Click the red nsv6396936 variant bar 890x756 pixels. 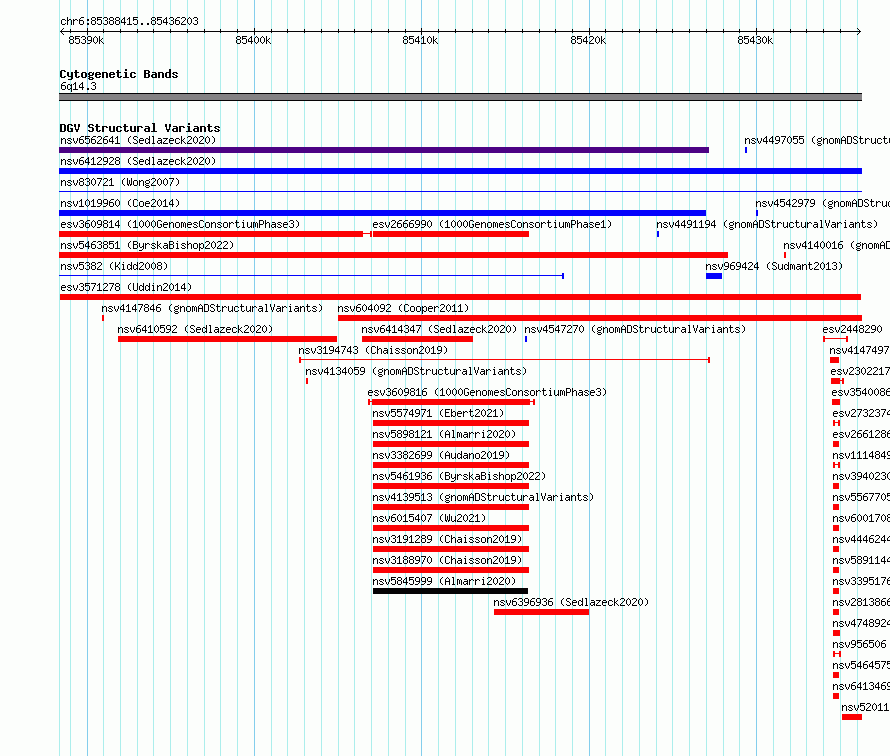(541, 612)
